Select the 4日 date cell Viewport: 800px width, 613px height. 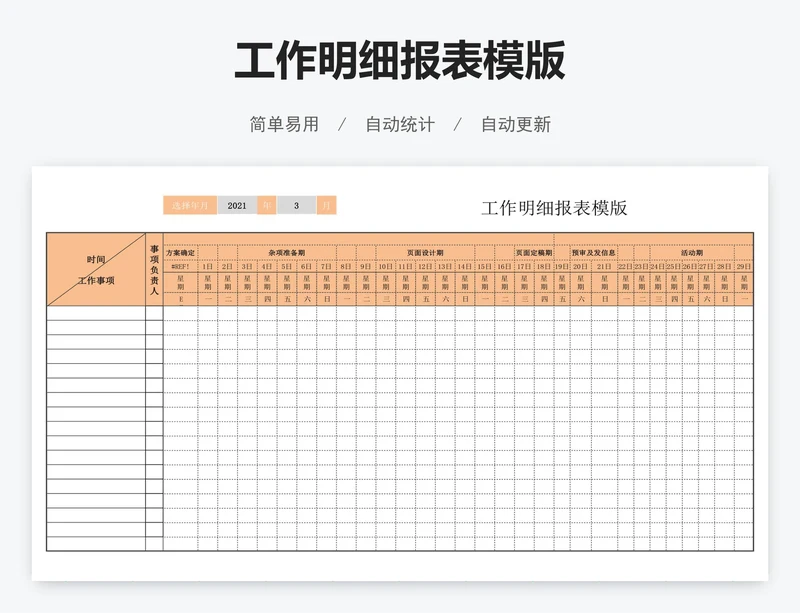tap(267, 266)
